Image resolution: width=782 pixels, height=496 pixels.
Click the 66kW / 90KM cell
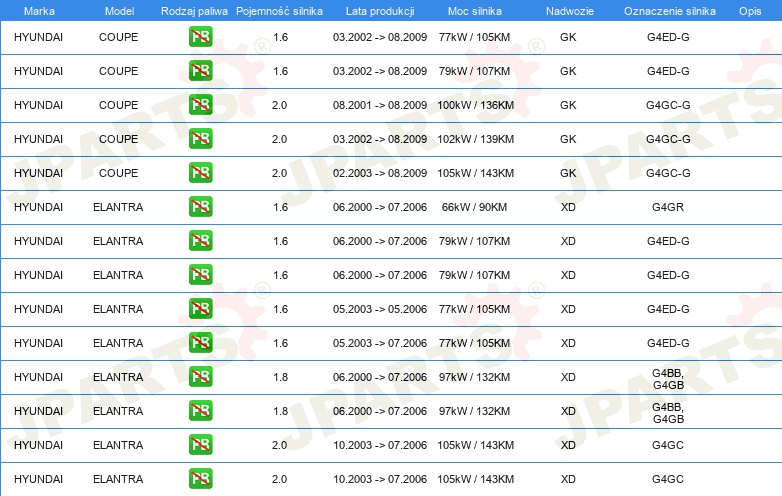[x=474, y=207]
